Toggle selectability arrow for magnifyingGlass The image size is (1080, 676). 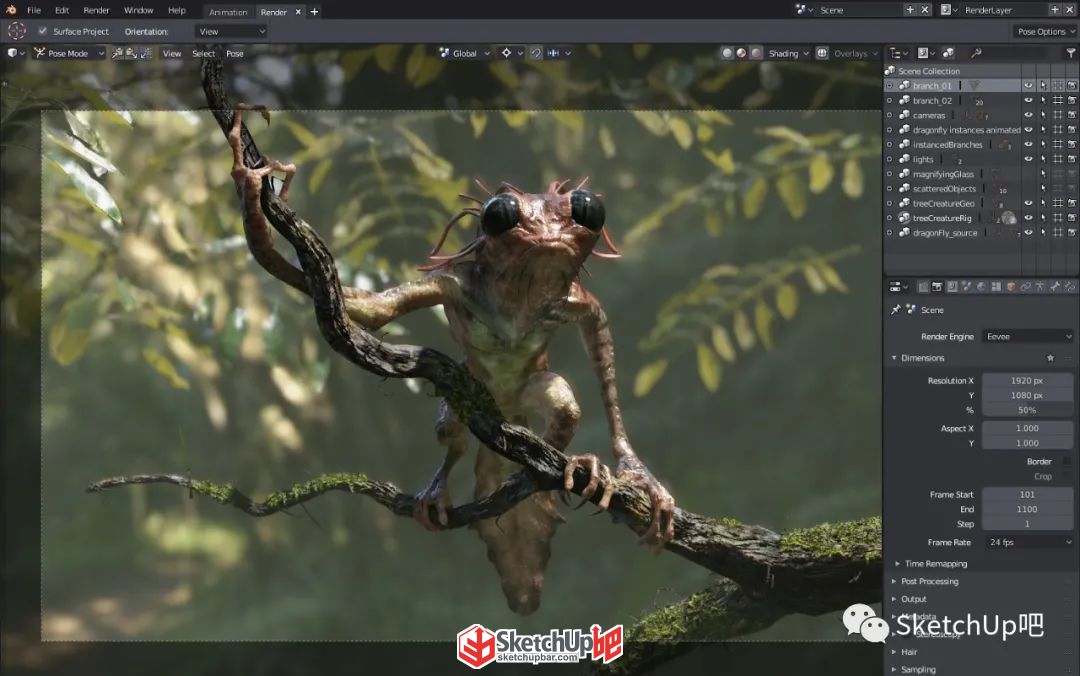tap(1043, 174)
